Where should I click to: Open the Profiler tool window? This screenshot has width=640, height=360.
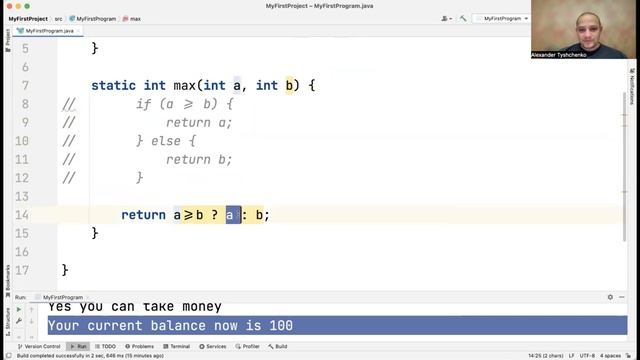[247, 347]
